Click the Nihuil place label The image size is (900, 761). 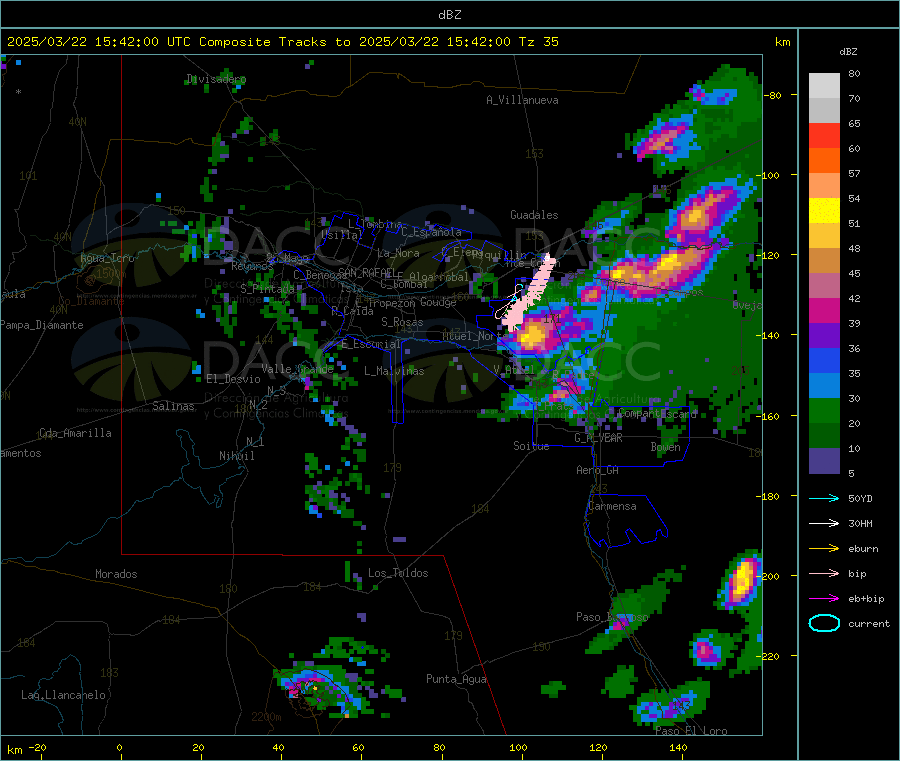237,456
